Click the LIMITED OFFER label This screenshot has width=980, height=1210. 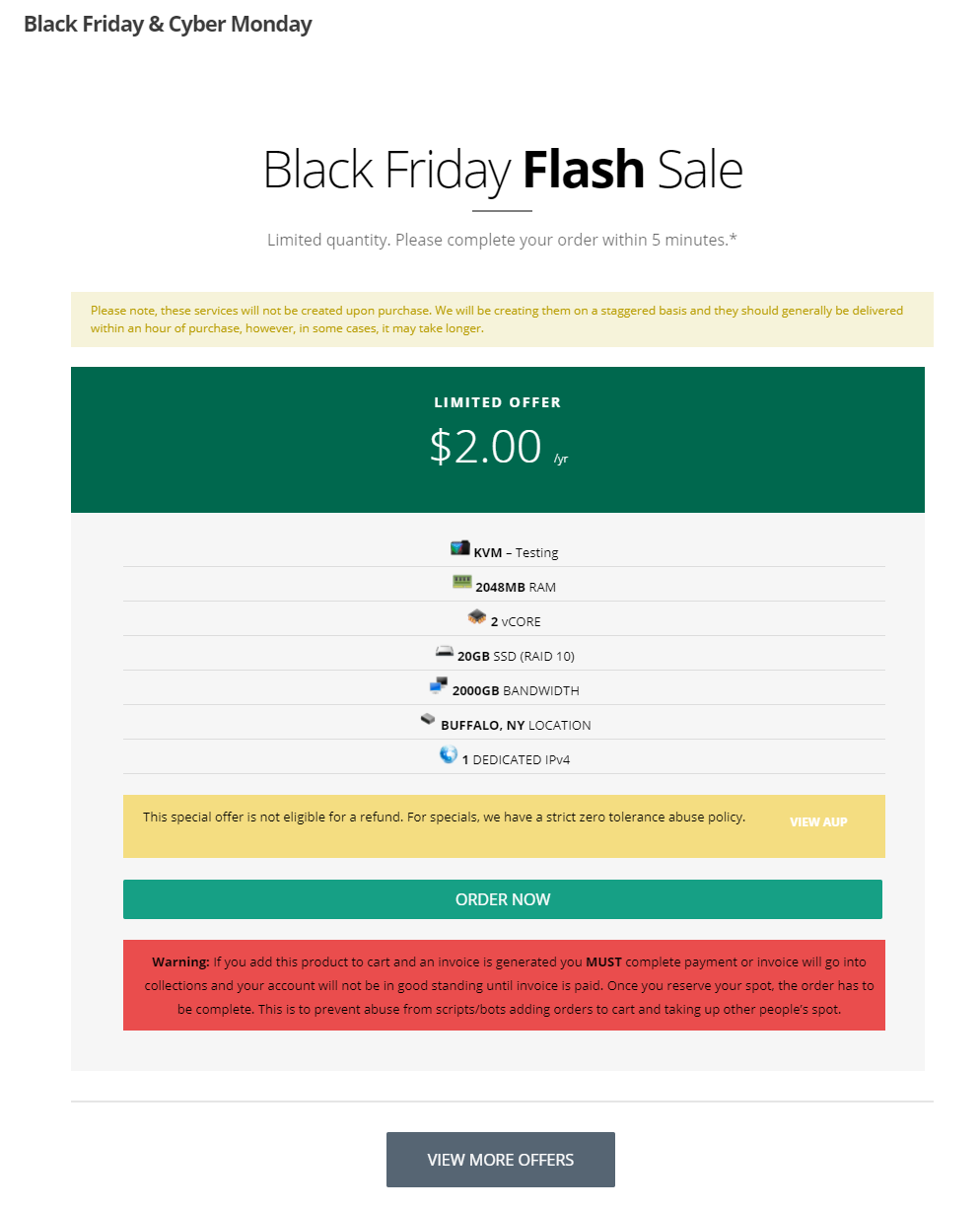498,402
